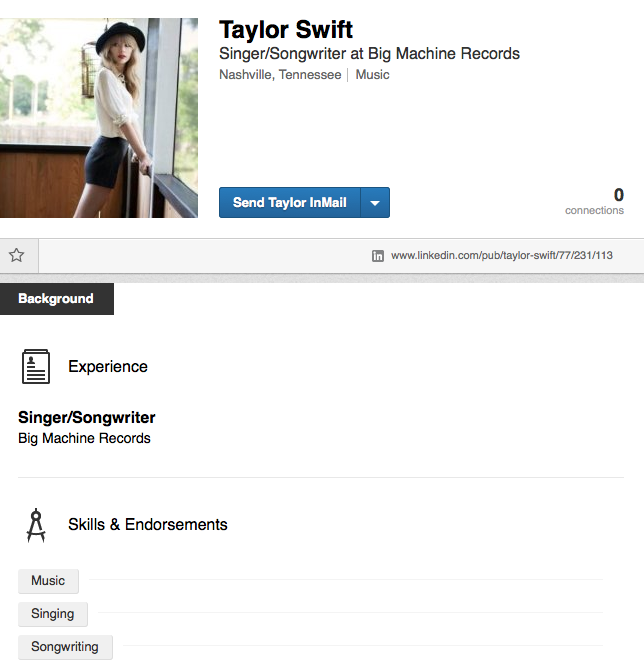This screenshot has height=666, width=644.
Task: Click Big Machine Records under Experience
Action: point(84,438)
